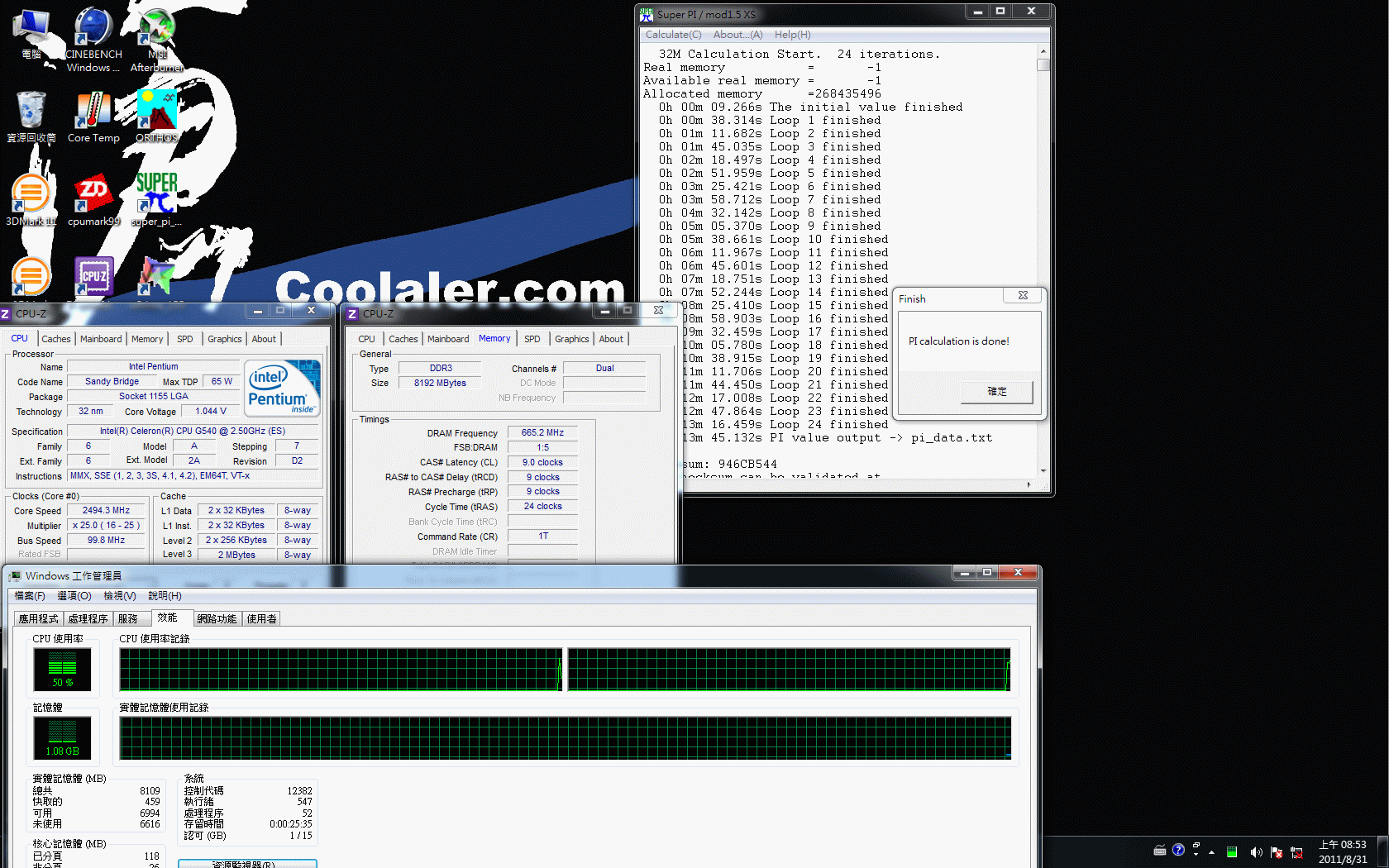Click the 資源監視器 button in Task Manager

tap(247, 864)
